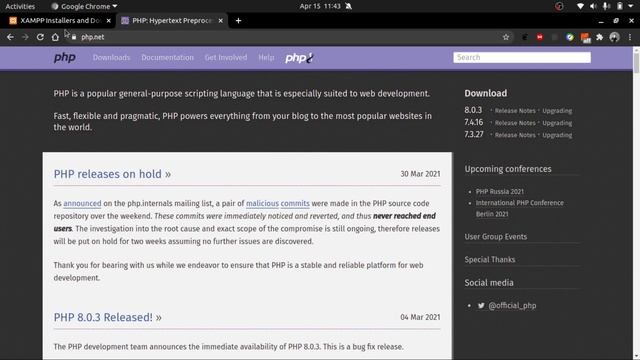Click the red circular tray icon
The image size is (640, 360).
coord(559,6)
